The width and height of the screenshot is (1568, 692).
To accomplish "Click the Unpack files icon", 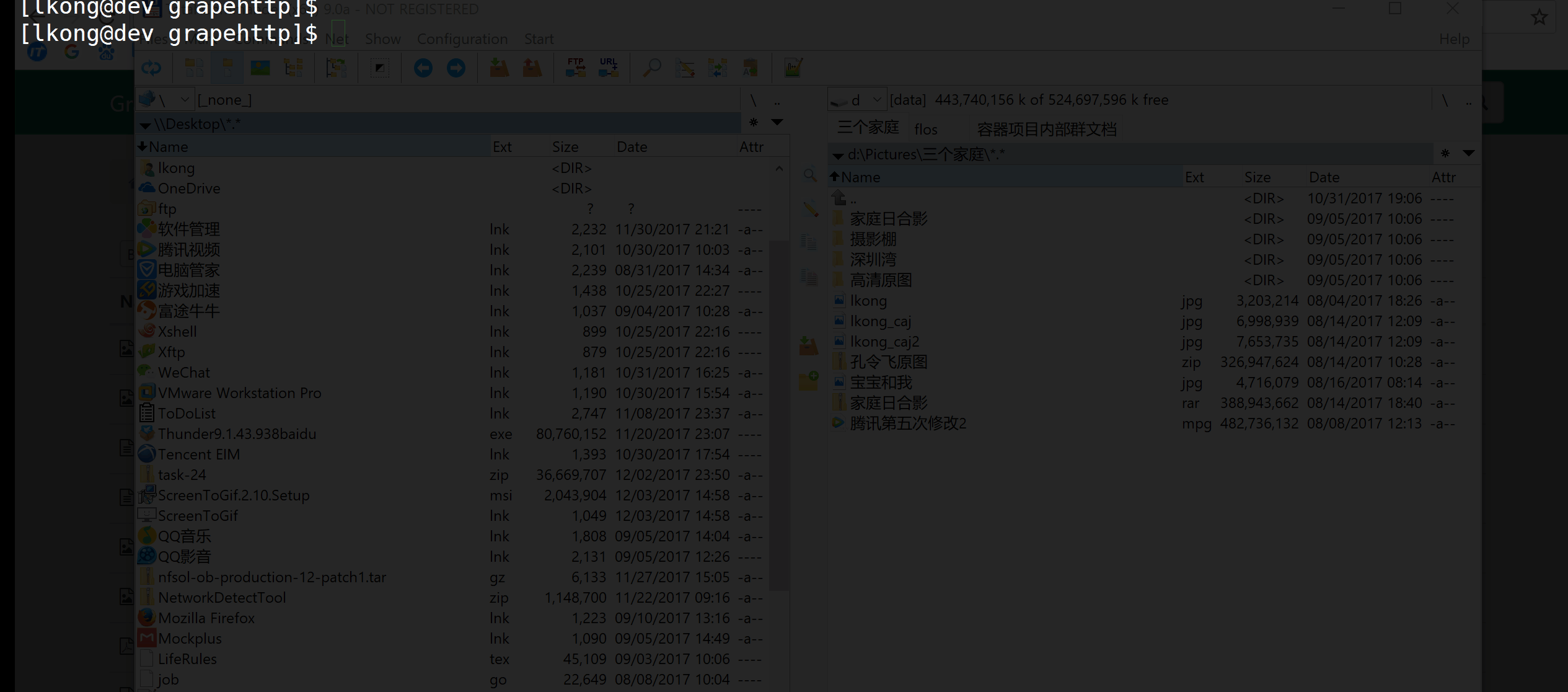I will pos(532,68).
